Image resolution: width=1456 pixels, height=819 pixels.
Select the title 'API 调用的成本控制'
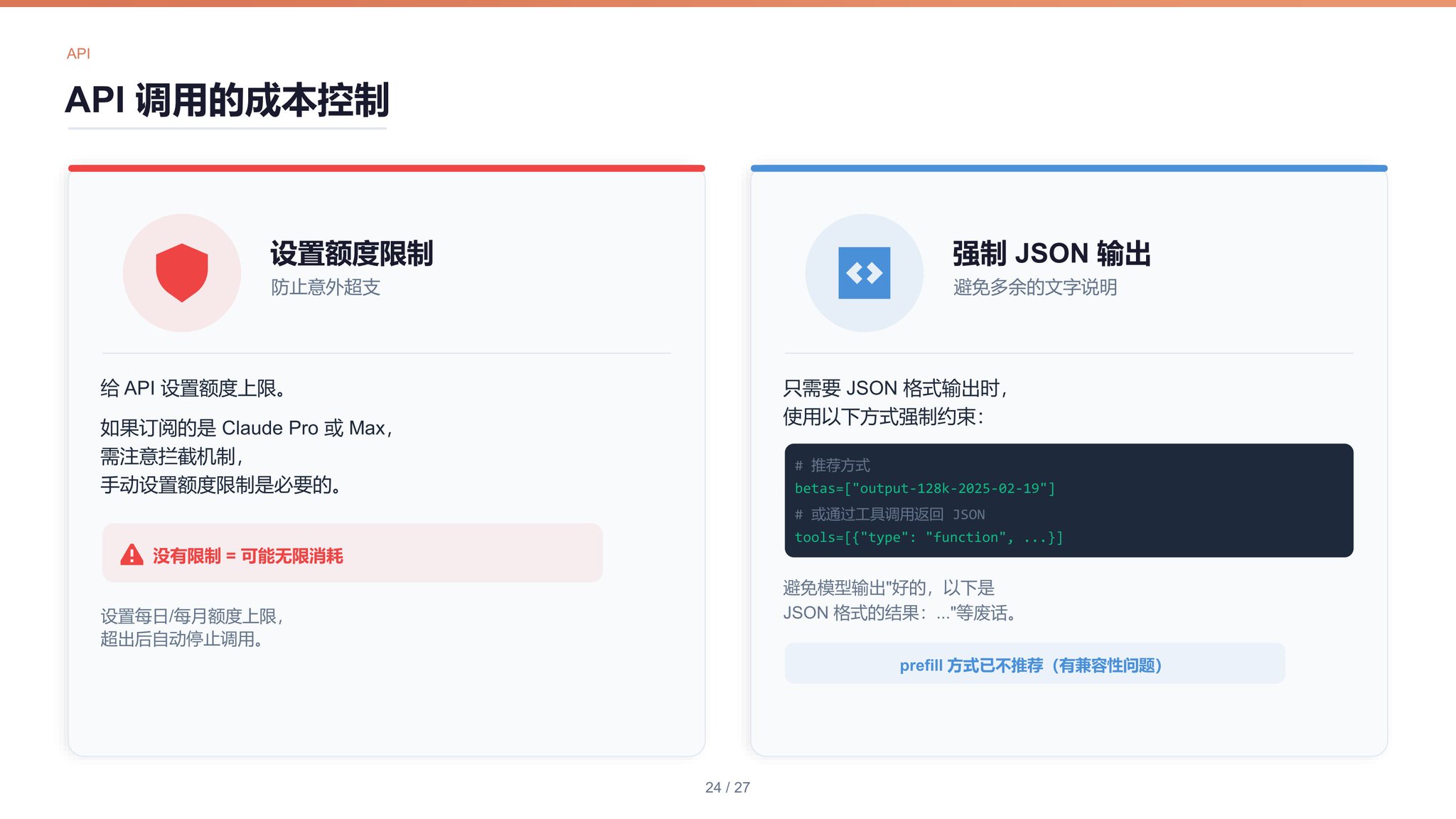click(227, 100)
